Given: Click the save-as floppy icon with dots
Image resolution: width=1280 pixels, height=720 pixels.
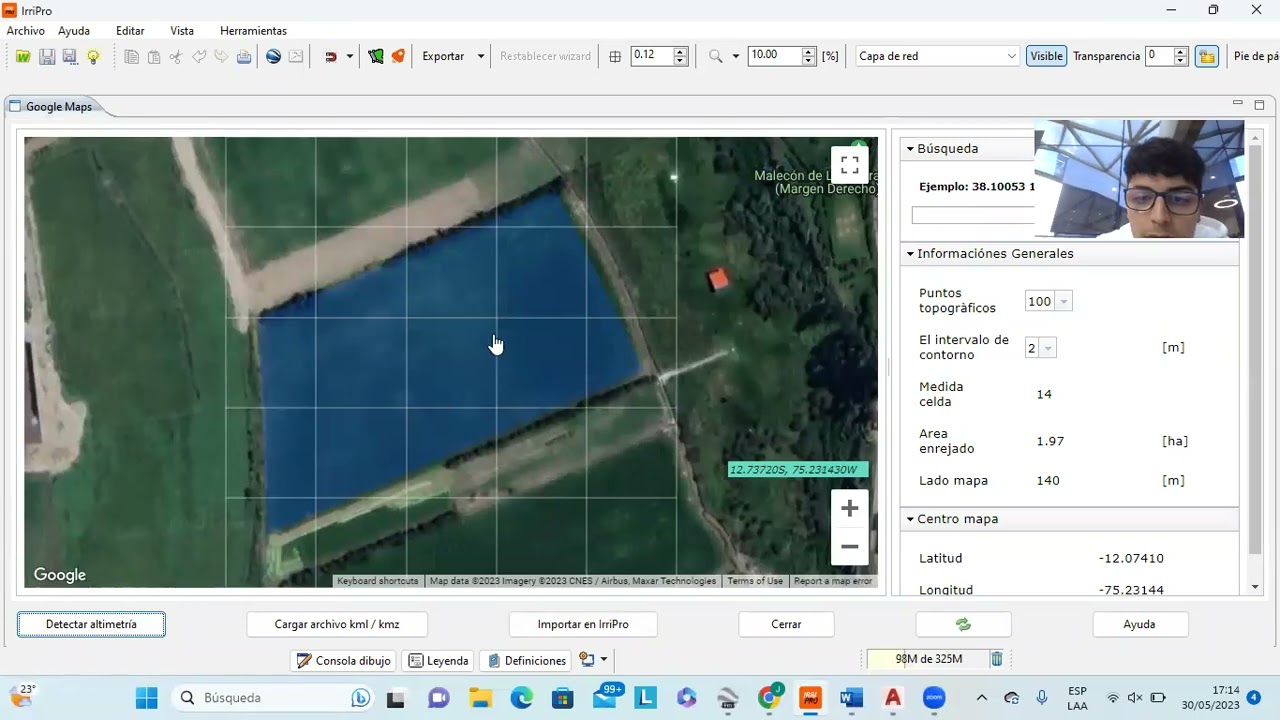Looking at the screenshot, I should tap(70, 57).
